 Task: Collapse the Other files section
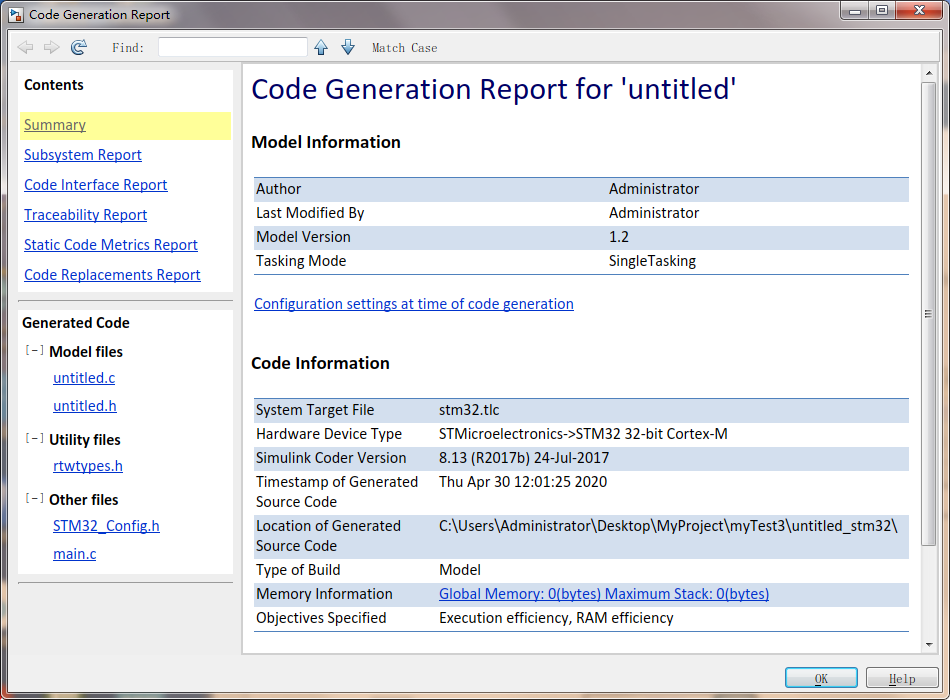point(34,499)
